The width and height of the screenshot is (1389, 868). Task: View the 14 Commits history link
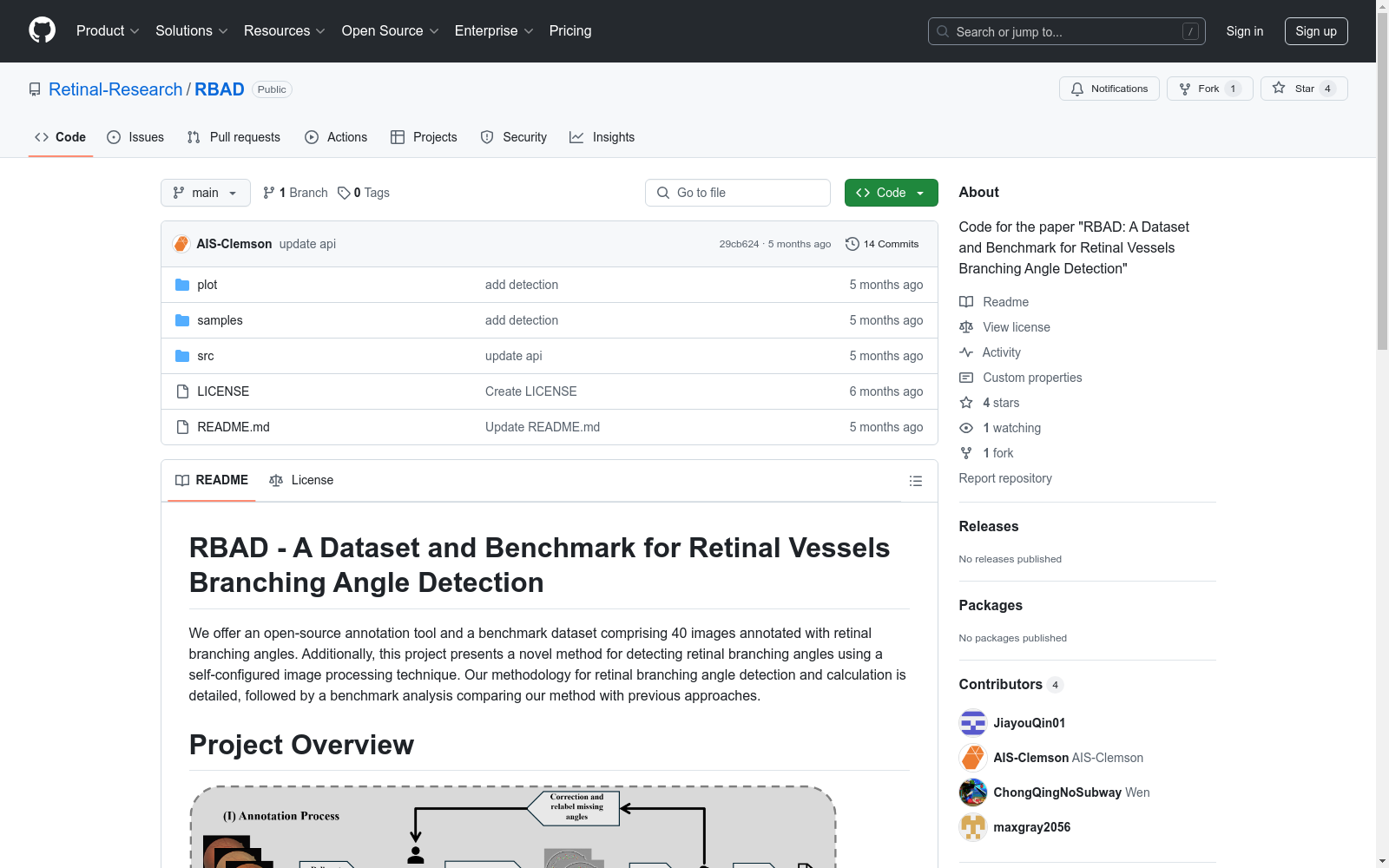coord(882,244)
